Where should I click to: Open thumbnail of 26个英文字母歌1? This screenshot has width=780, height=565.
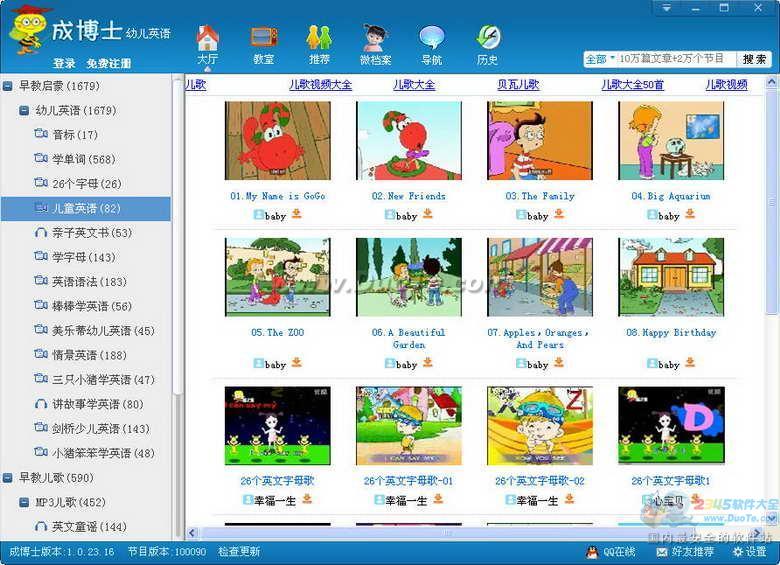click(671, 426)
